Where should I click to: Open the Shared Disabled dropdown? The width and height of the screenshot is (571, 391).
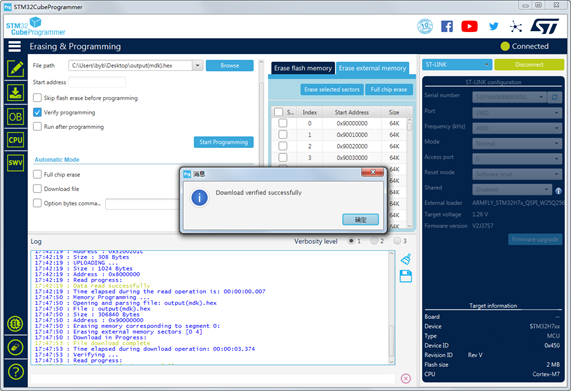pyautogui.click(x=512, y=189)
